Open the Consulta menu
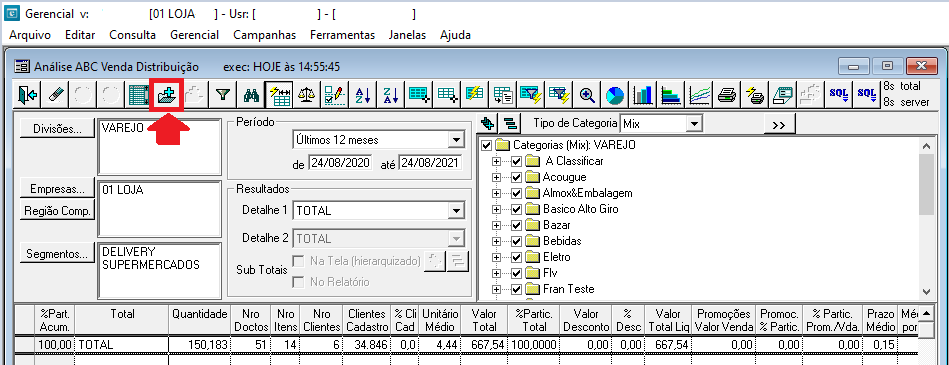Viewport: 949px width, 365px height. [x=133, y=35]
